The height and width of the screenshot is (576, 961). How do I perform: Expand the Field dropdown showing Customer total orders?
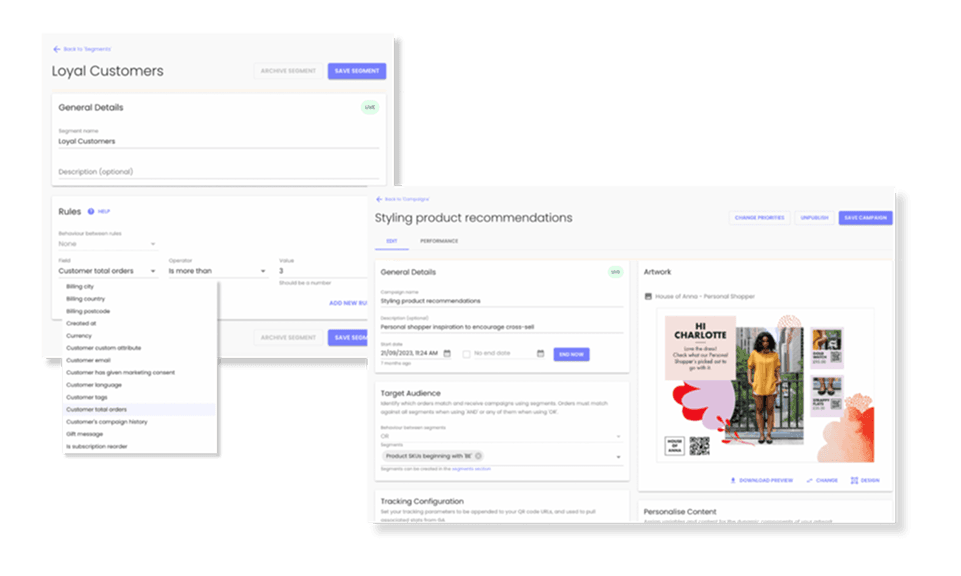(108, 271)
